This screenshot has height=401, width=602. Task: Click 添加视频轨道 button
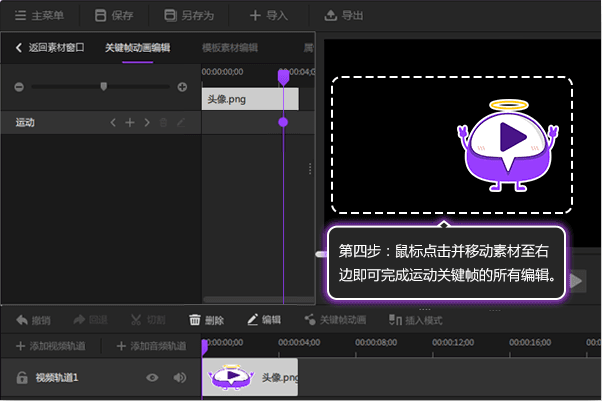click(x=49, y=346)
